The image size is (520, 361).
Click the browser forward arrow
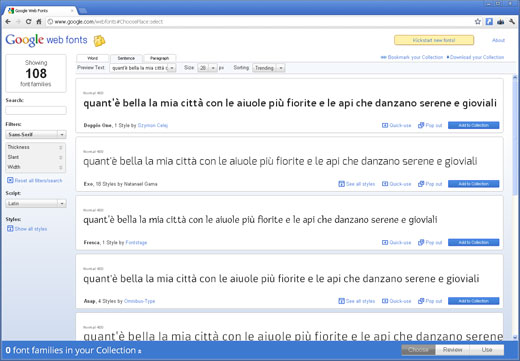(x=18, y=22)
